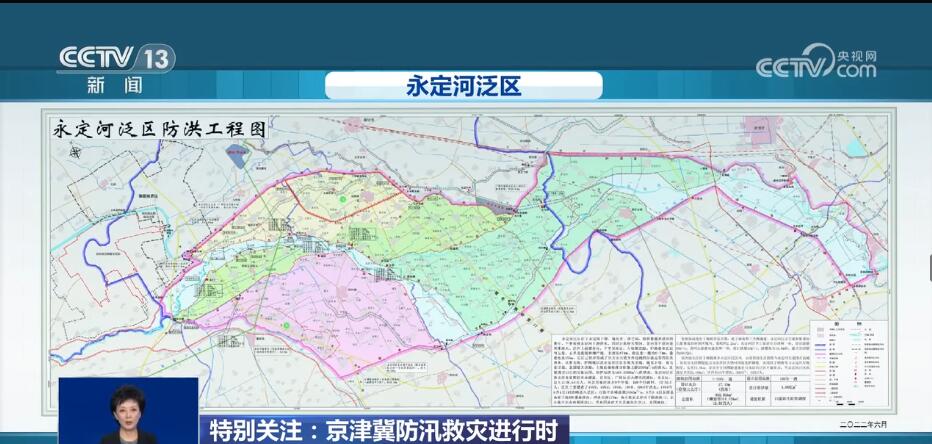932x444 pixels.
Task: Click the news anchor thumbnail
Action: [127, 411]
